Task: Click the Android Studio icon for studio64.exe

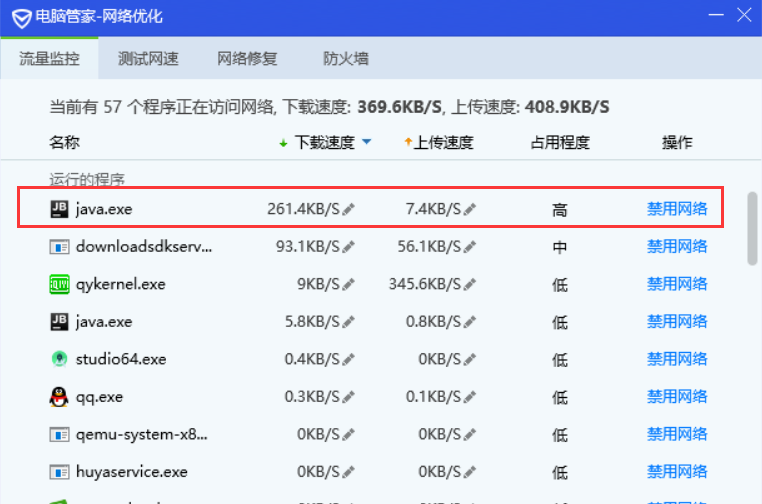Action: tap(59, 359)
